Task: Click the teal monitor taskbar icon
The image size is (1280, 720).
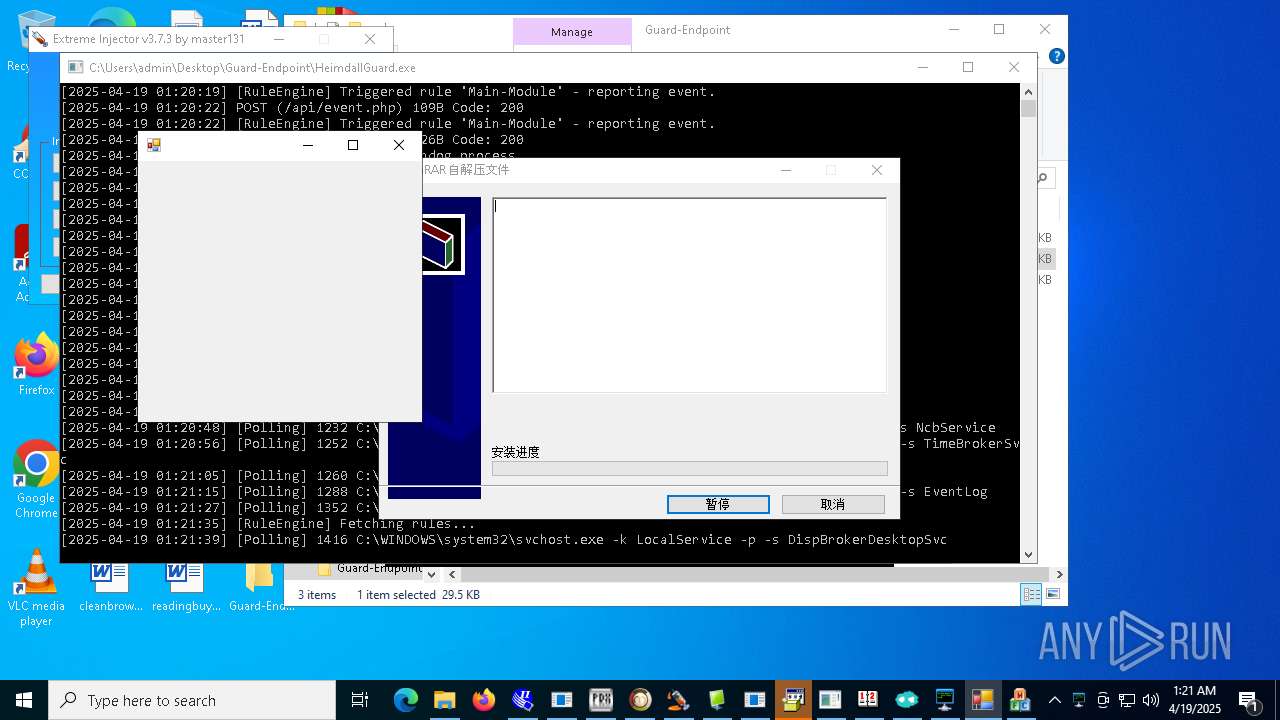Action: (x=945, y=700)
